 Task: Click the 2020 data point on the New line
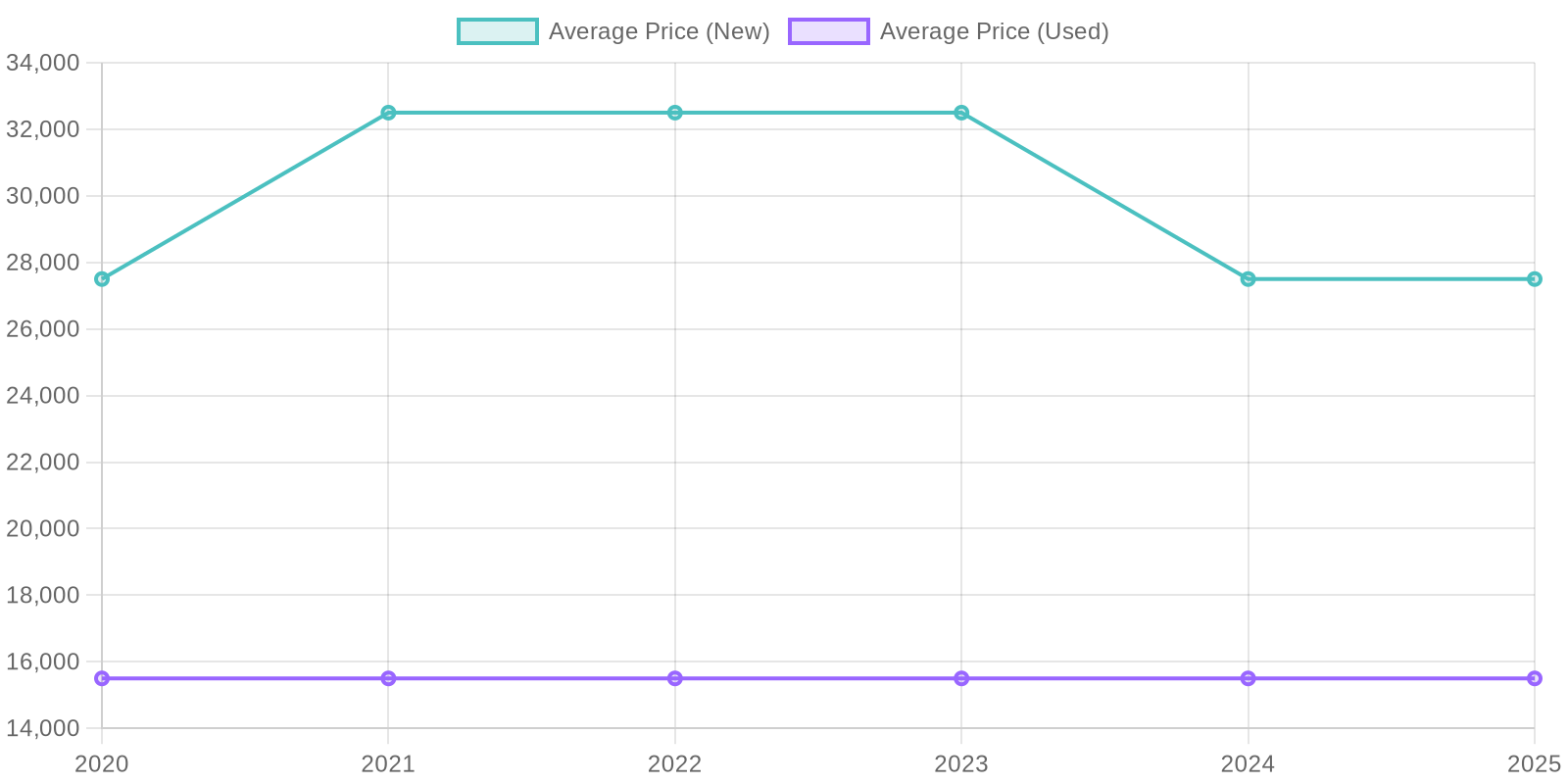(x=102, y=279)
